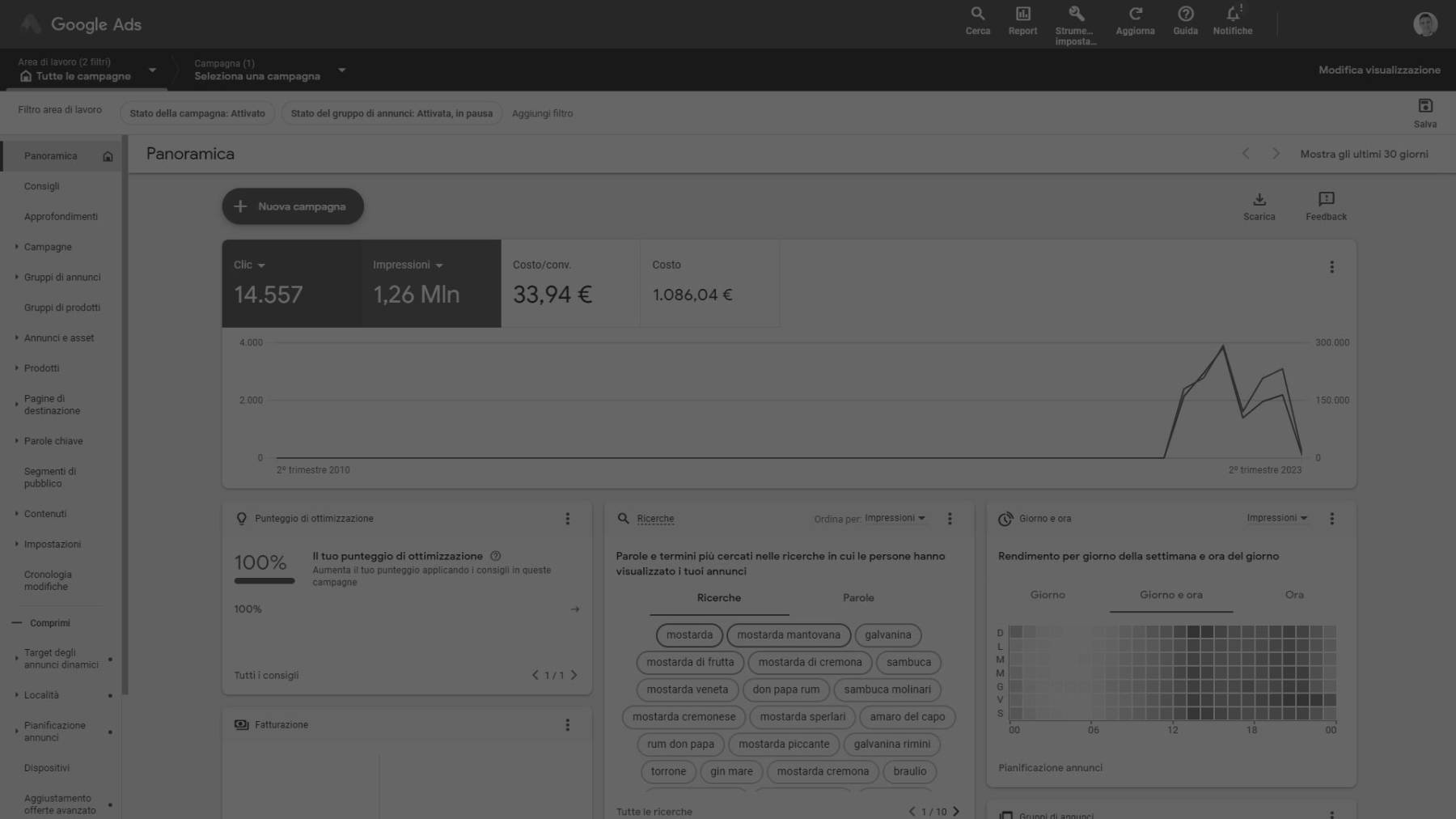Click the Nuova campagna button
This screenshot has height=819, width=1456.
(x=293, y=206)
